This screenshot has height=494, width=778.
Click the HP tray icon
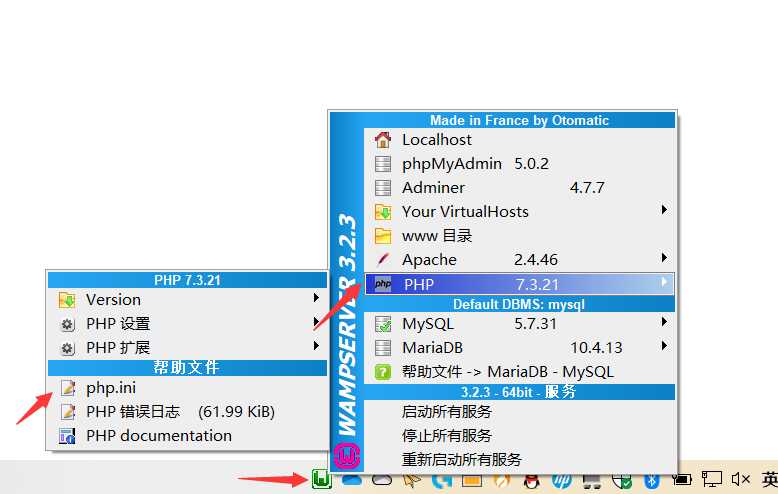(562, 480)
